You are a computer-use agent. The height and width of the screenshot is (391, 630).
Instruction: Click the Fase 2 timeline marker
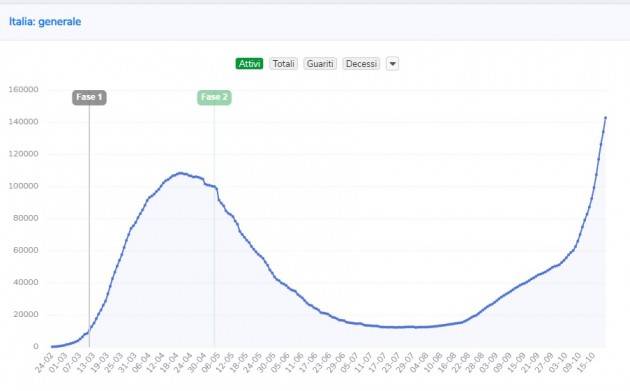pos(214,97)
